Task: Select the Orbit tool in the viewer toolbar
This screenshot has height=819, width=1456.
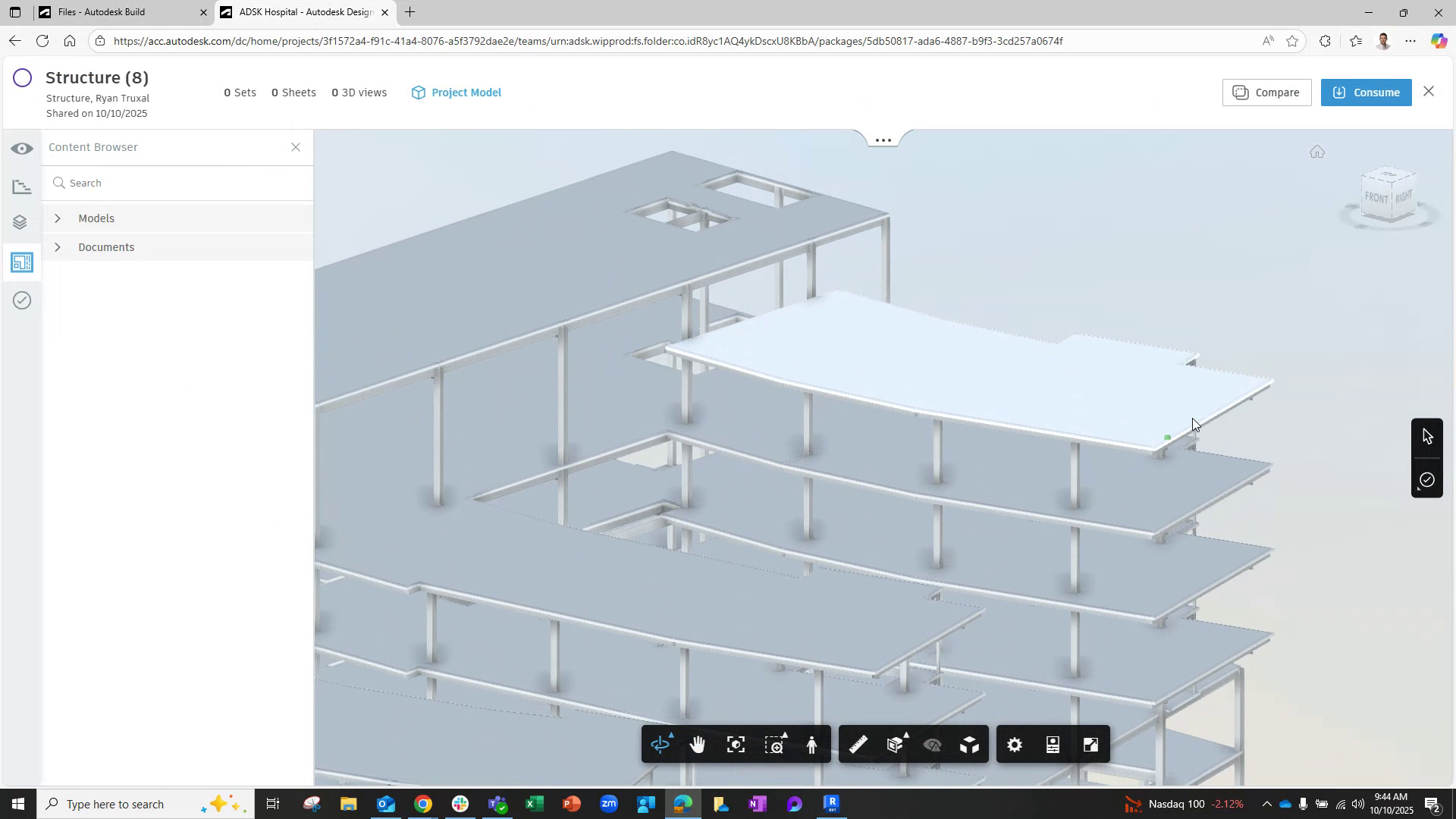Action: pos(661,744)
